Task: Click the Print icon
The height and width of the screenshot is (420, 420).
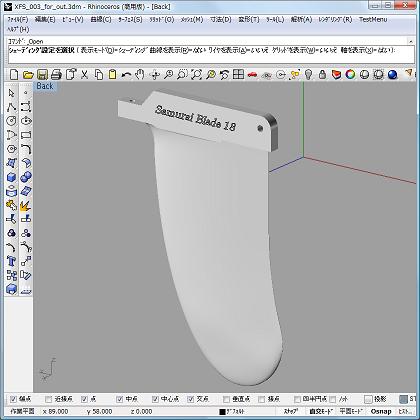Action: 56,75
